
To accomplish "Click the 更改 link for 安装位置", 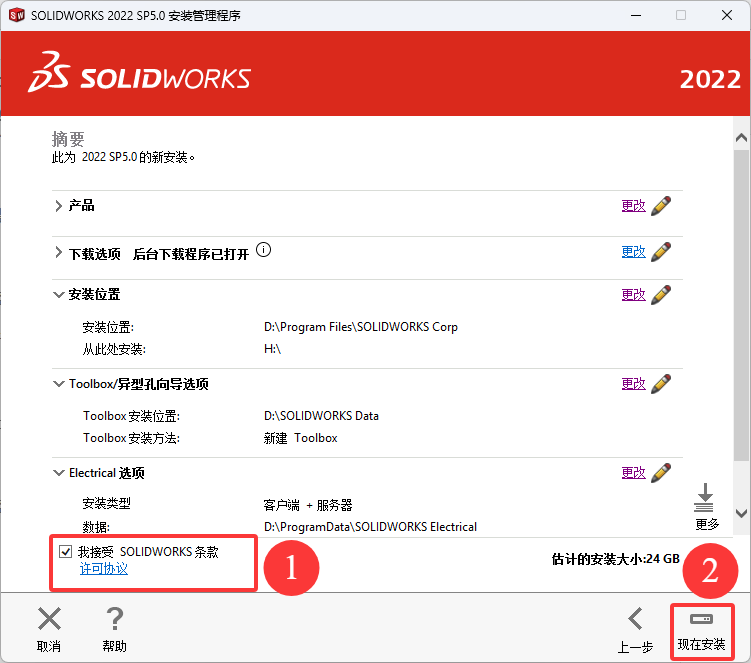I will point(633,295).
